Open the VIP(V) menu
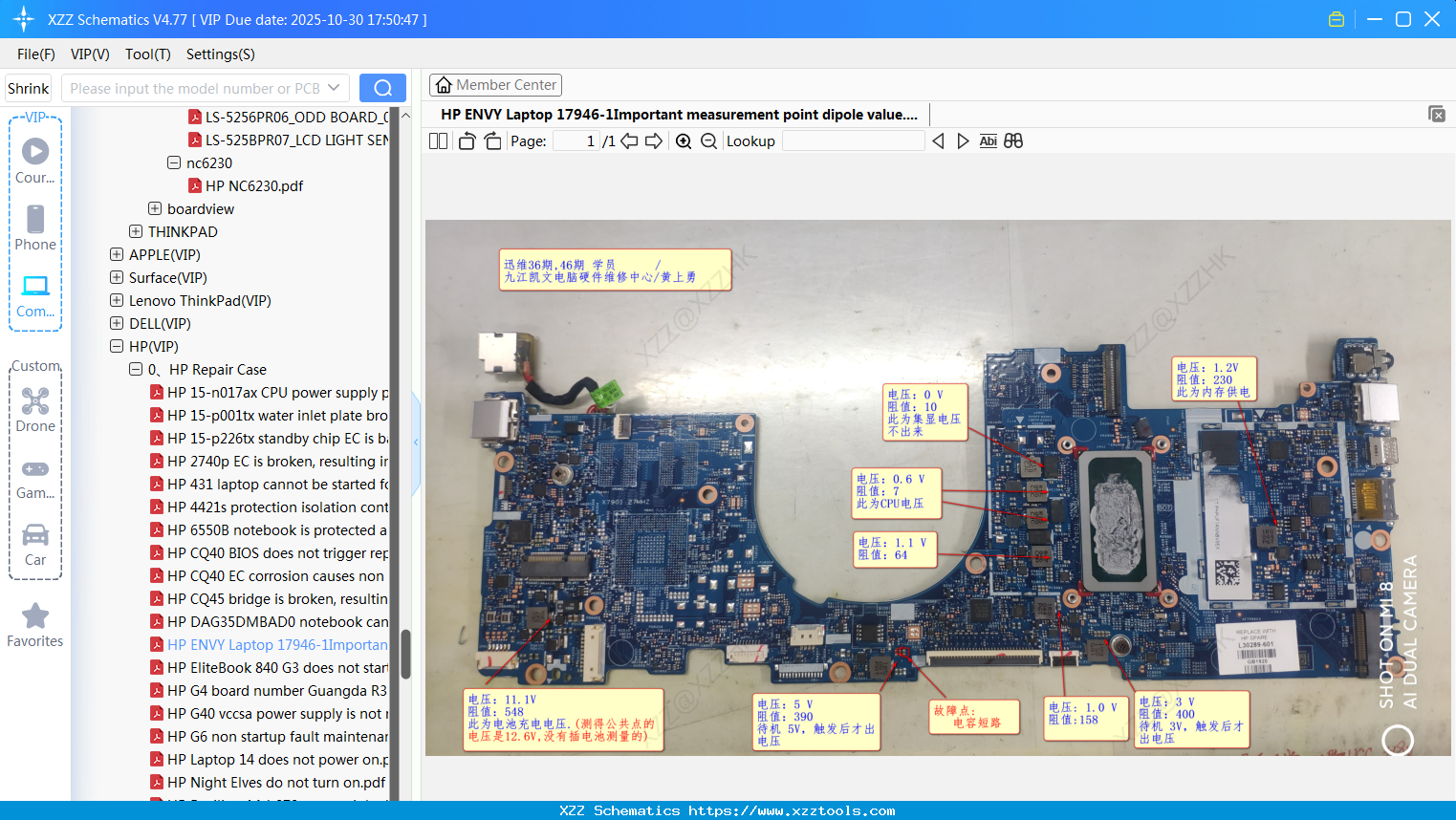 click(x=90, y=54)
